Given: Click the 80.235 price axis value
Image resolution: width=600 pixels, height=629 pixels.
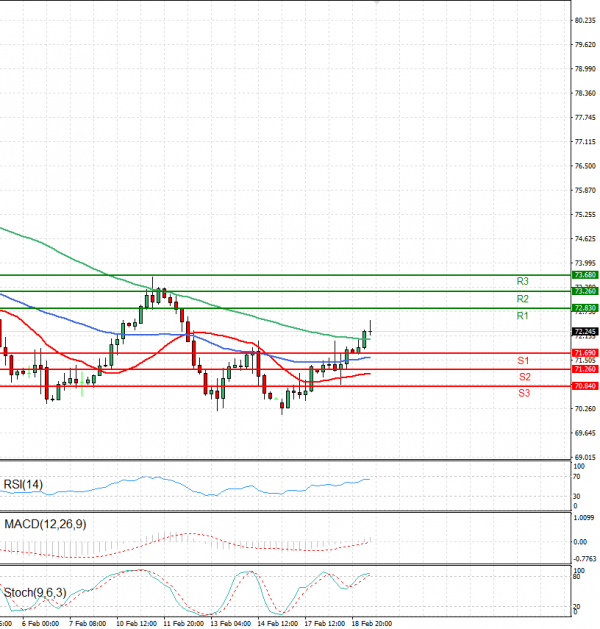Looking at the screenshot, I should click(585, 20).
